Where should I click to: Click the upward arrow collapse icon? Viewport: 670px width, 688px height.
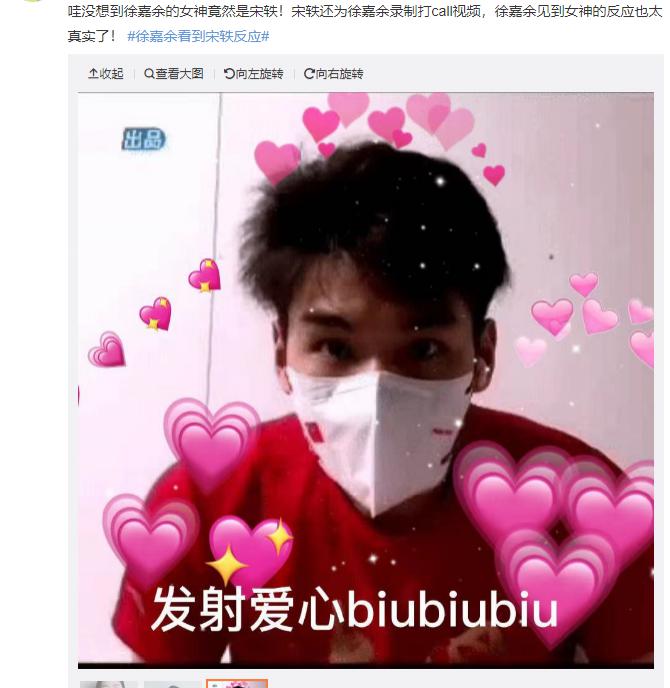(93, 74)
